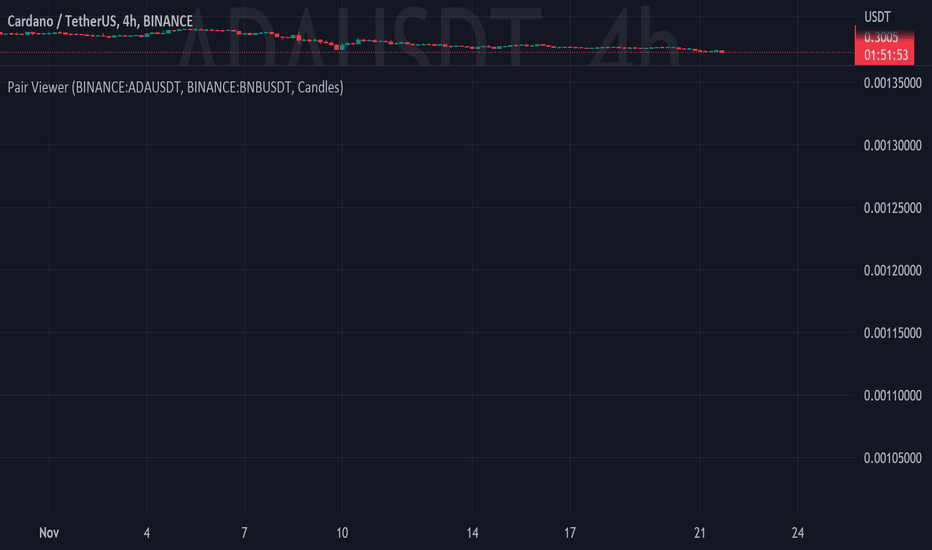
Task: Click the 0.00110000 price axis label
Action: pos(893,395)
